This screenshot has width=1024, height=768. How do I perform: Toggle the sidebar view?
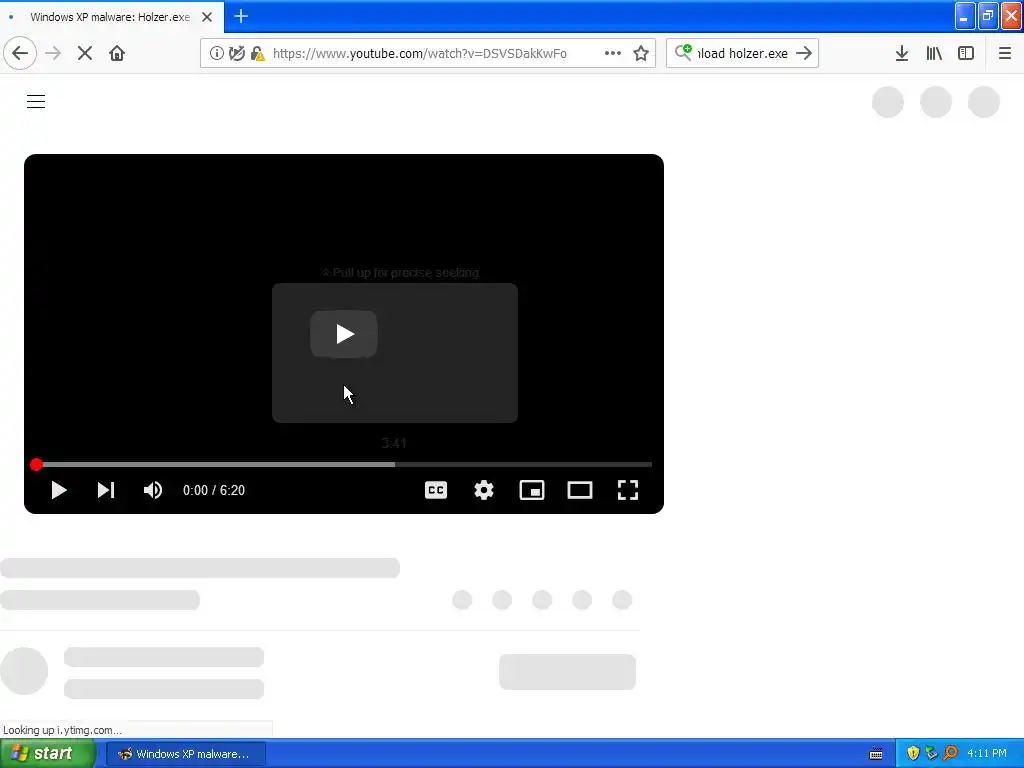coord(966,53)
